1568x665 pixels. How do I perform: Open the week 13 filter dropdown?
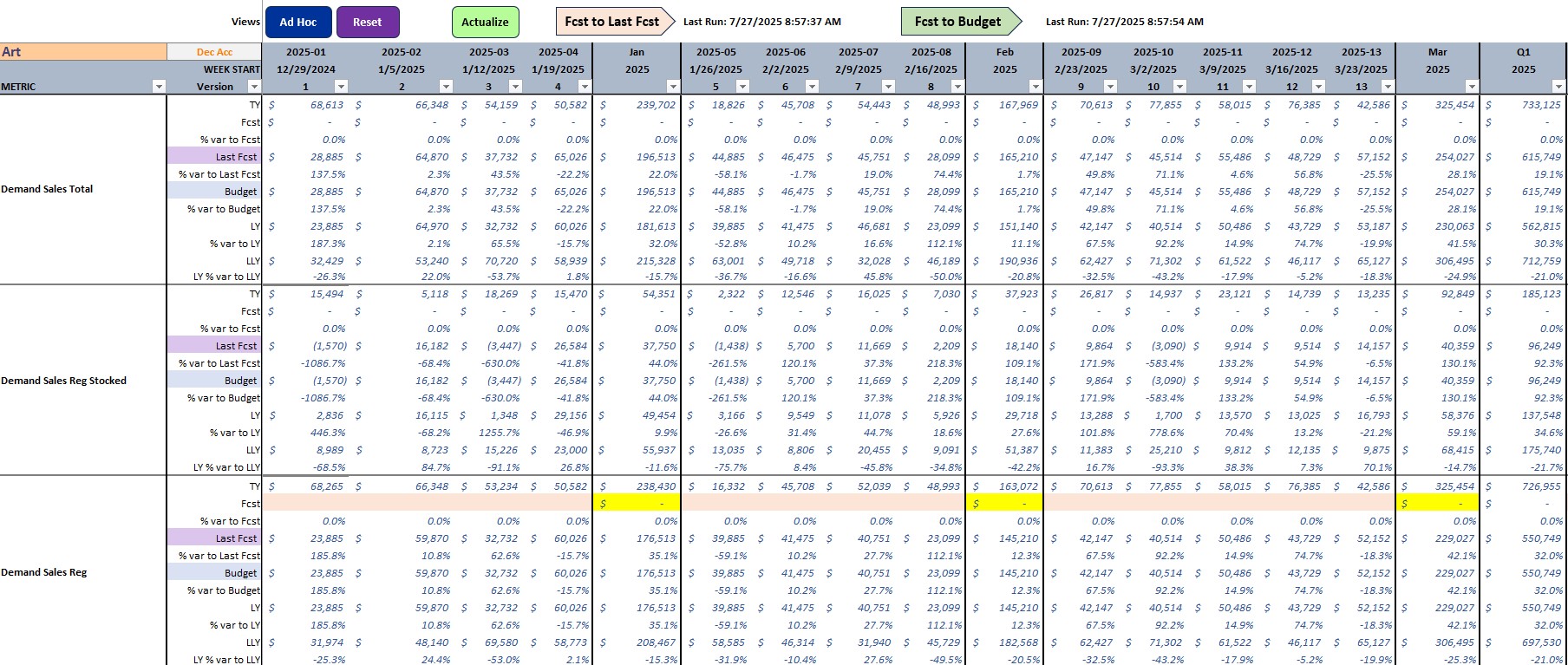point(1388,87)
